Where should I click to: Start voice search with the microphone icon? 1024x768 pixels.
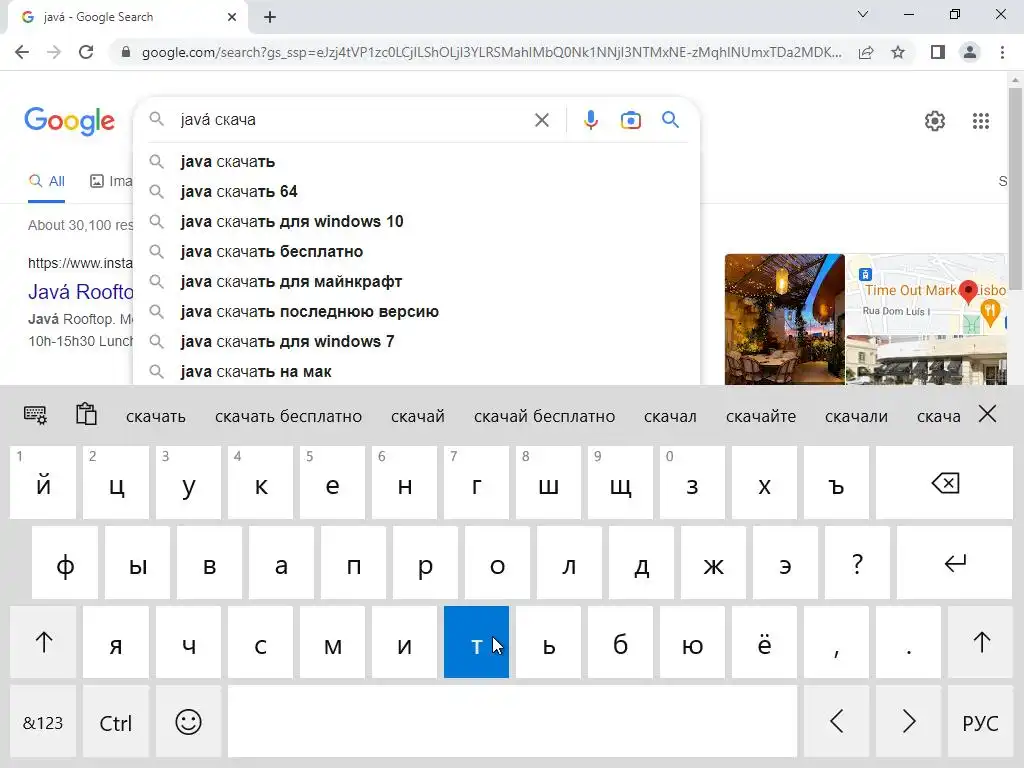click(x=590, y=120)
